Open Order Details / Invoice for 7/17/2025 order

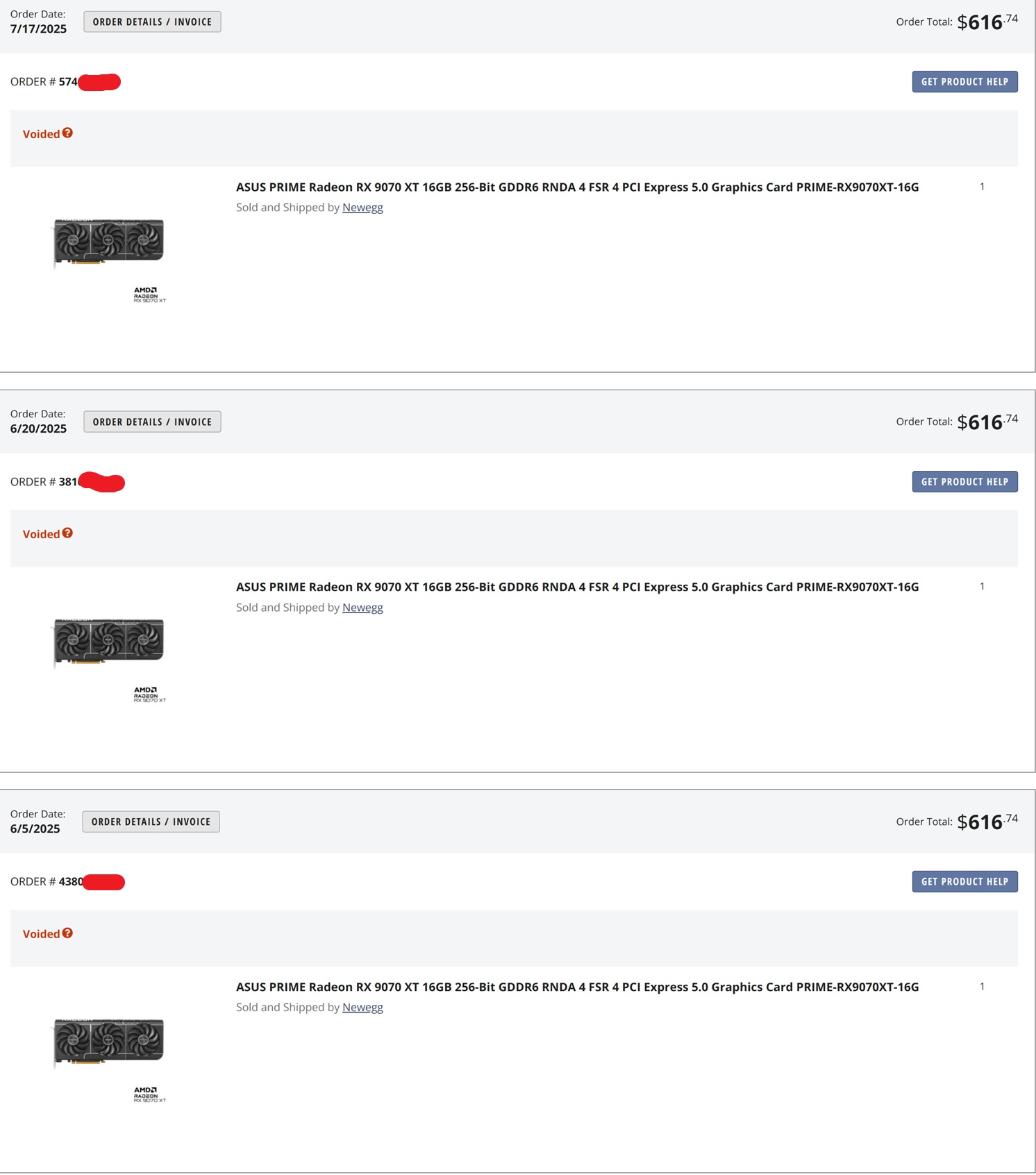tap(152, 22)
